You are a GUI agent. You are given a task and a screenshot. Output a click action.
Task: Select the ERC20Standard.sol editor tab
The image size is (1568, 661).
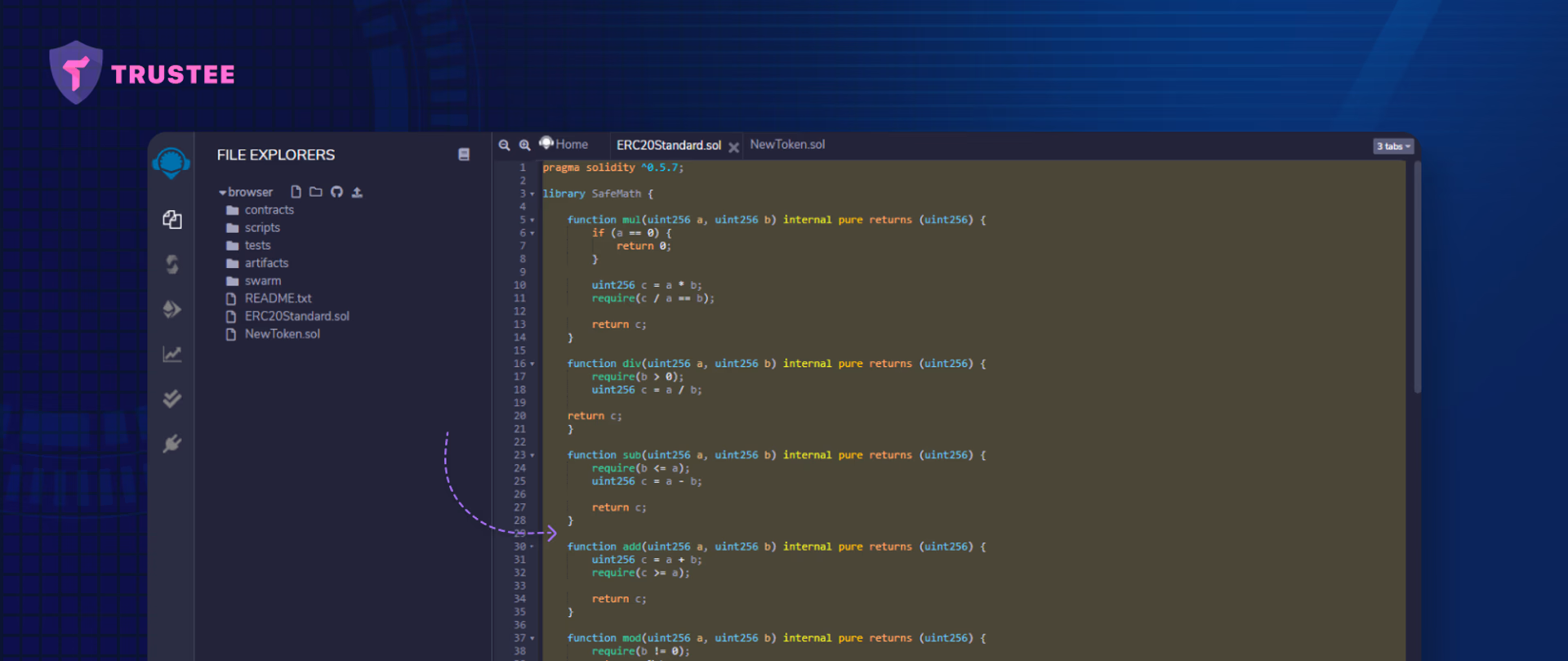pyautogui.click(x=669, y=145)
